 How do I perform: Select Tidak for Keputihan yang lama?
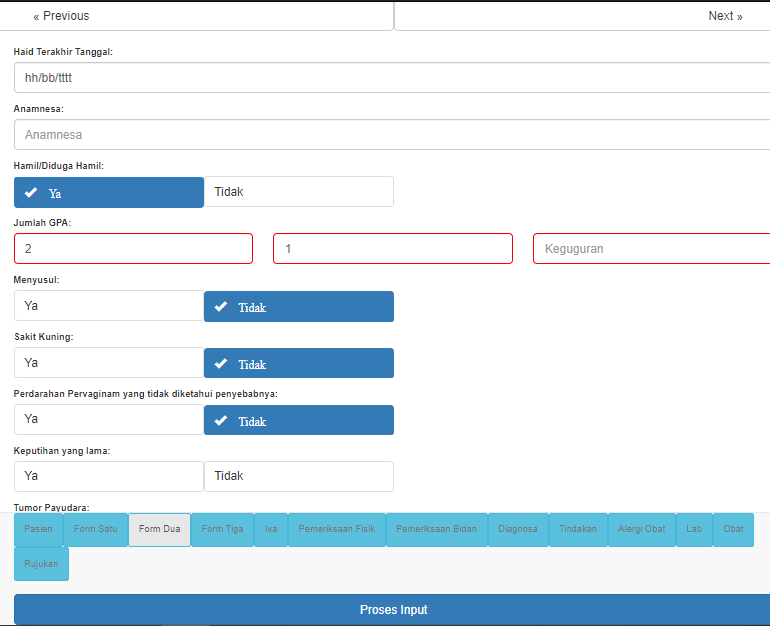point(299,476)
